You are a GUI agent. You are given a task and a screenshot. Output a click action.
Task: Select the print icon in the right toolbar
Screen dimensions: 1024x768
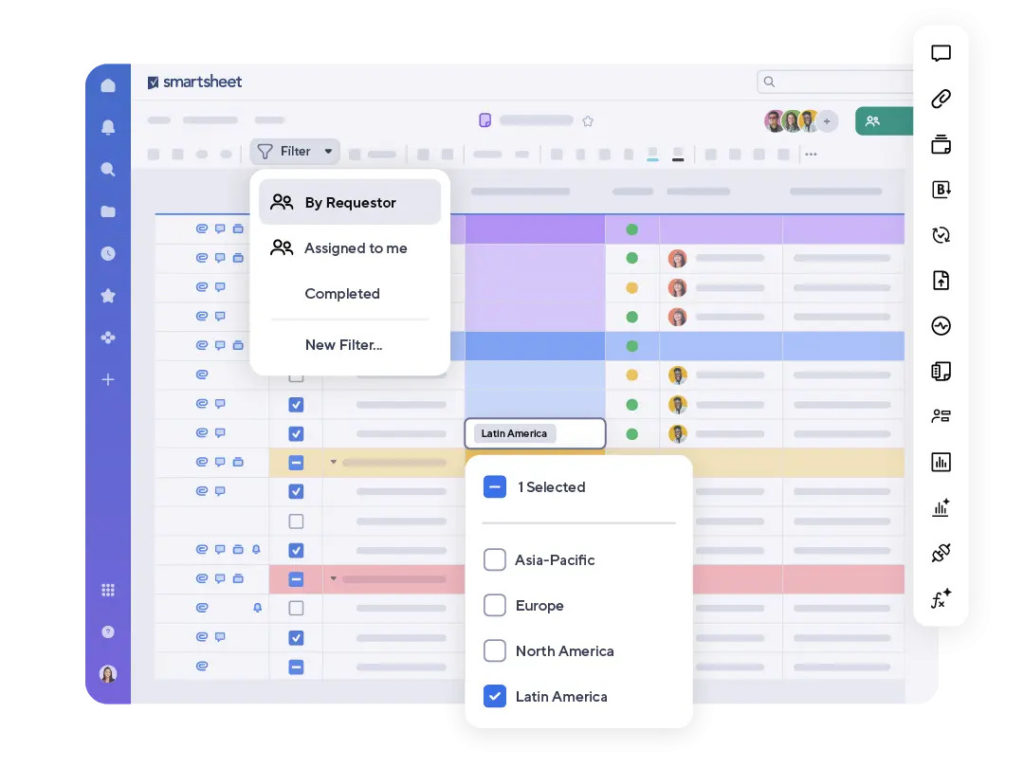tap(940, 144)
